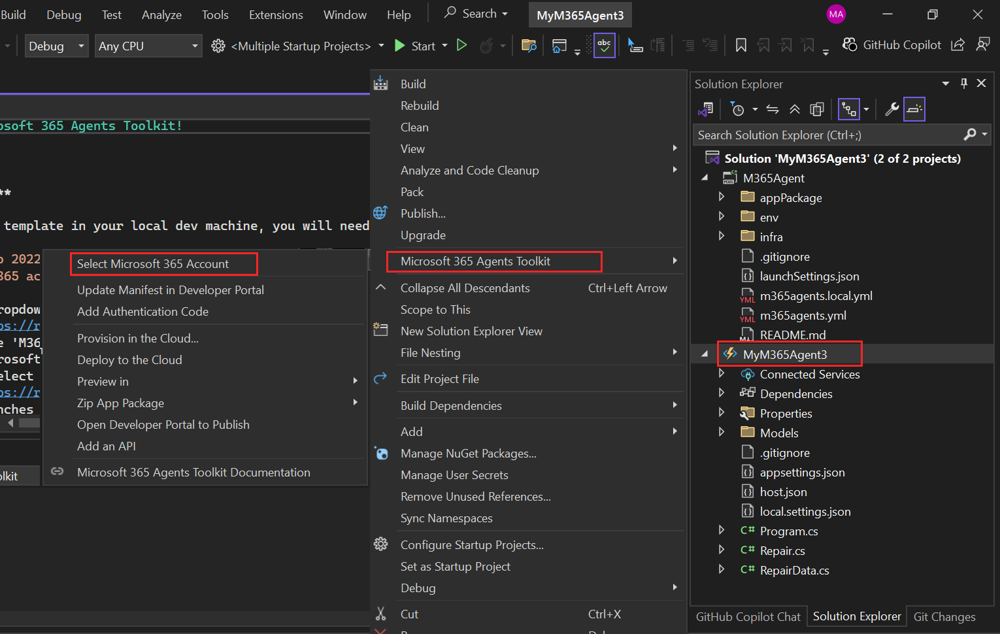Toggle the nested view button in Solution Explorer

pos(849,109)
